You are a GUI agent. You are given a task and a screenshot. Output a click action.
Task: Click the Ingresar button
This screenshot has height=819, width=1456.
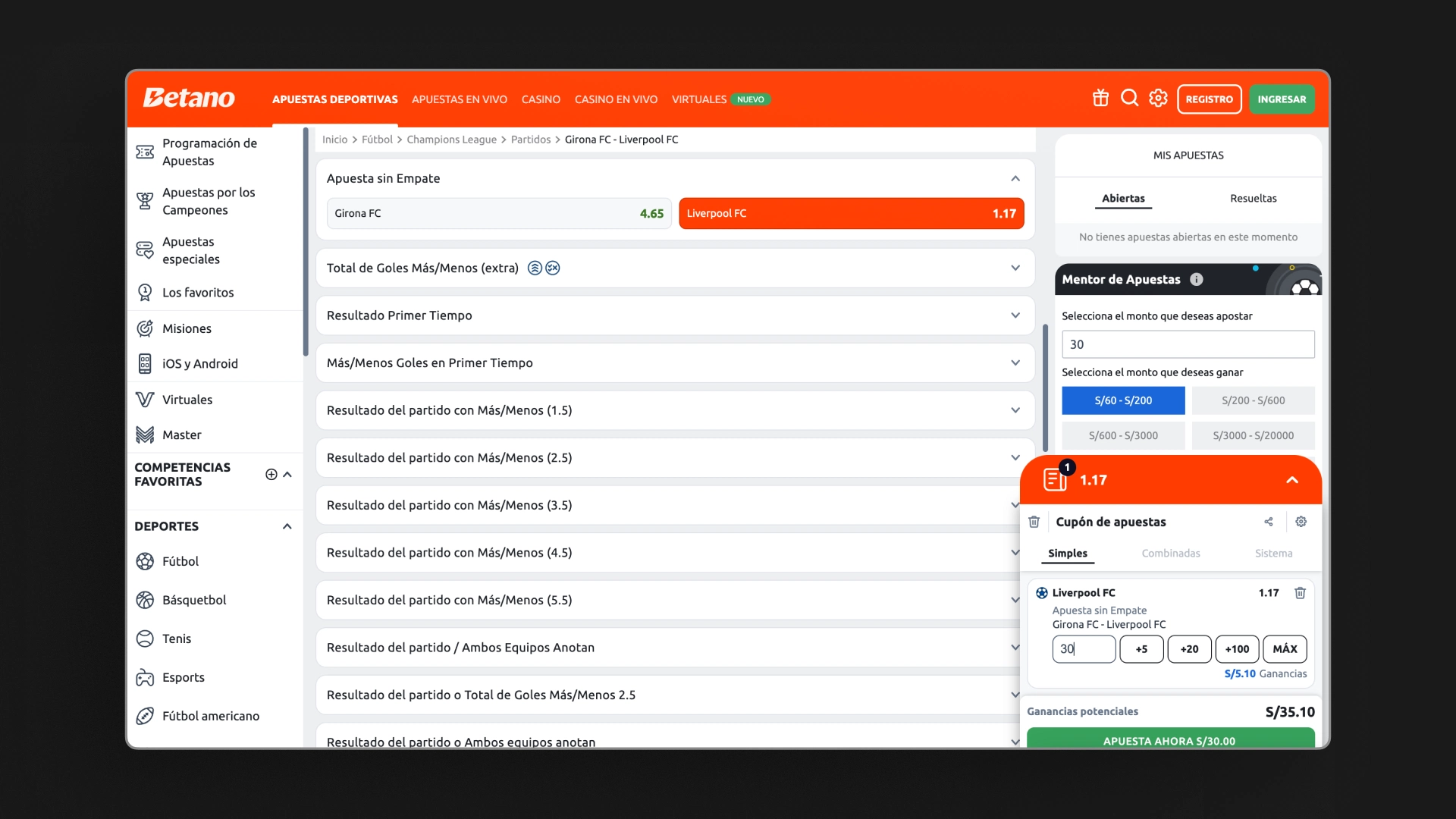coord(1282,99)
